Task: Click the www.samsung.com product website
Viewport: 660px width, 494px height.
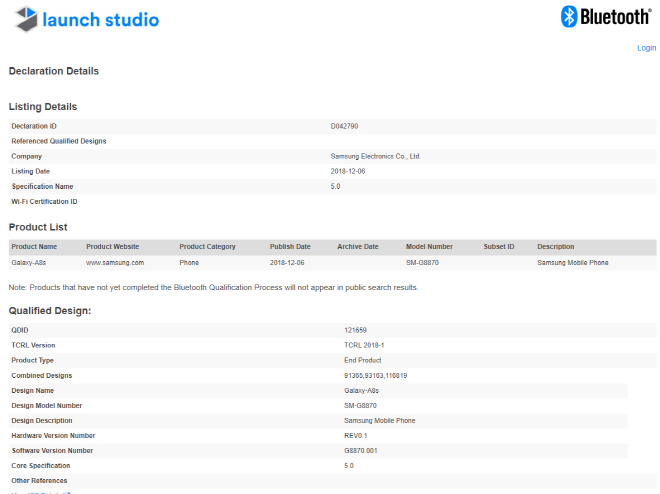Action: [115, 263]
